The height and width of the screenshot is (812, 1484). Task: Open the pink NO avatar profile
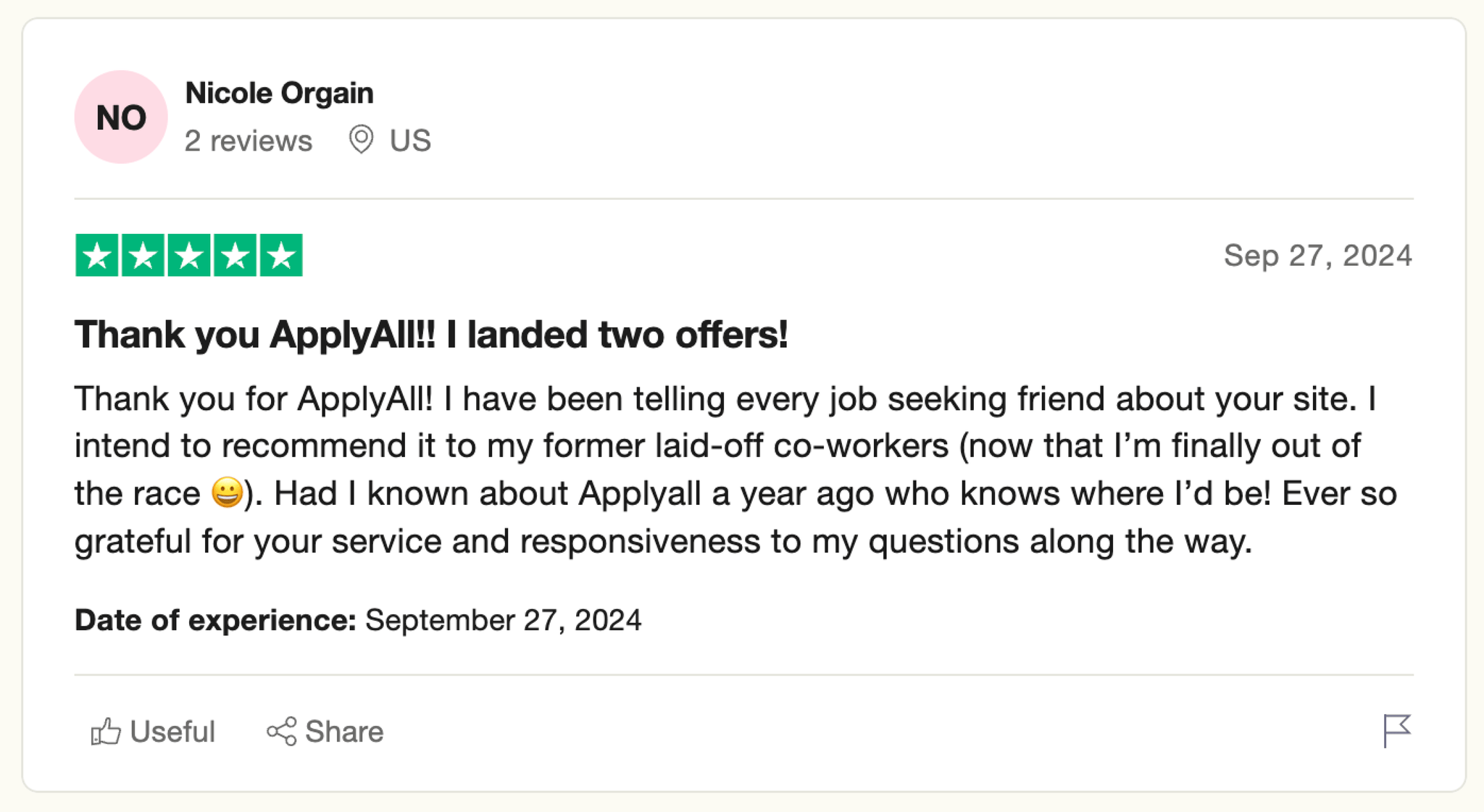click(x=121, y=117)
